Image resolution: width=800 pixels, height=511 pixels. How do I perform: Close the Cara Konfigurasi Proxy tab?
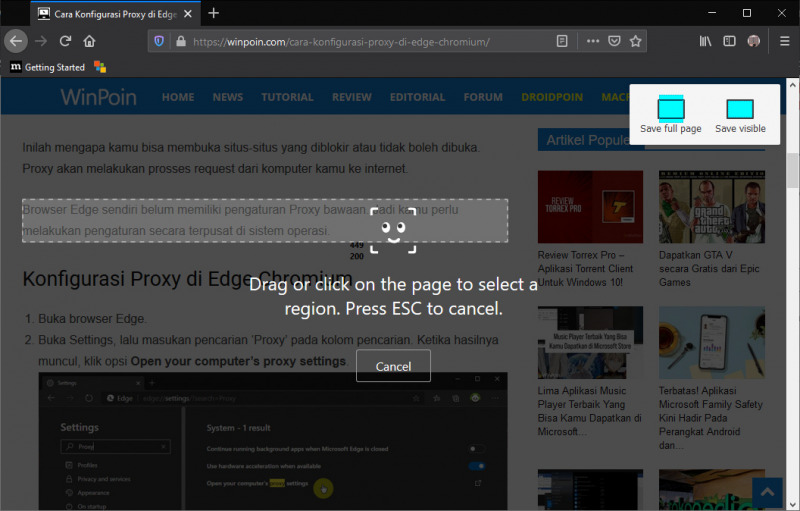(188, 14)
